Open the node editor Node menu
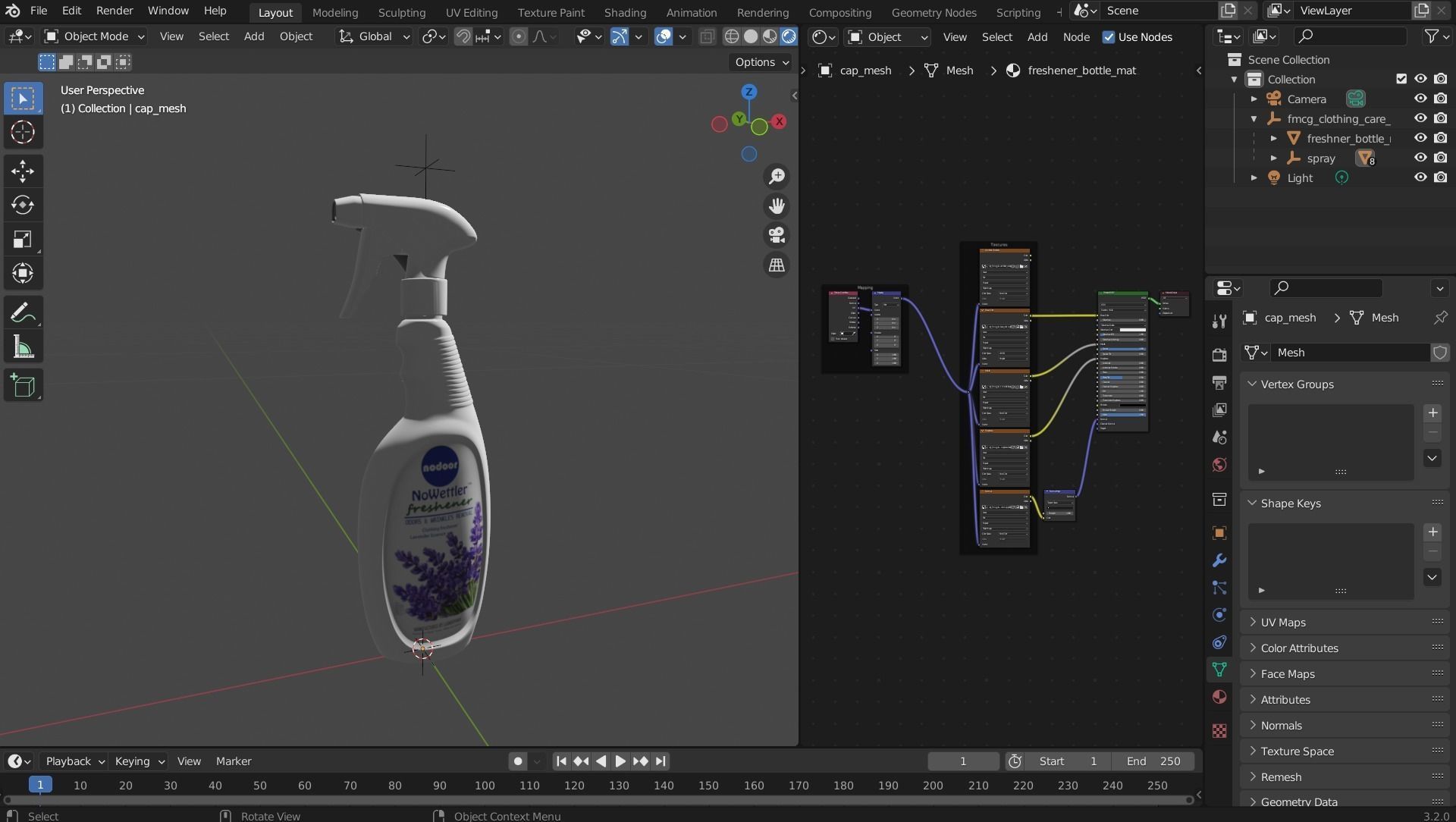Screen dimensions: 1456x822 [x=1075, y=36]
